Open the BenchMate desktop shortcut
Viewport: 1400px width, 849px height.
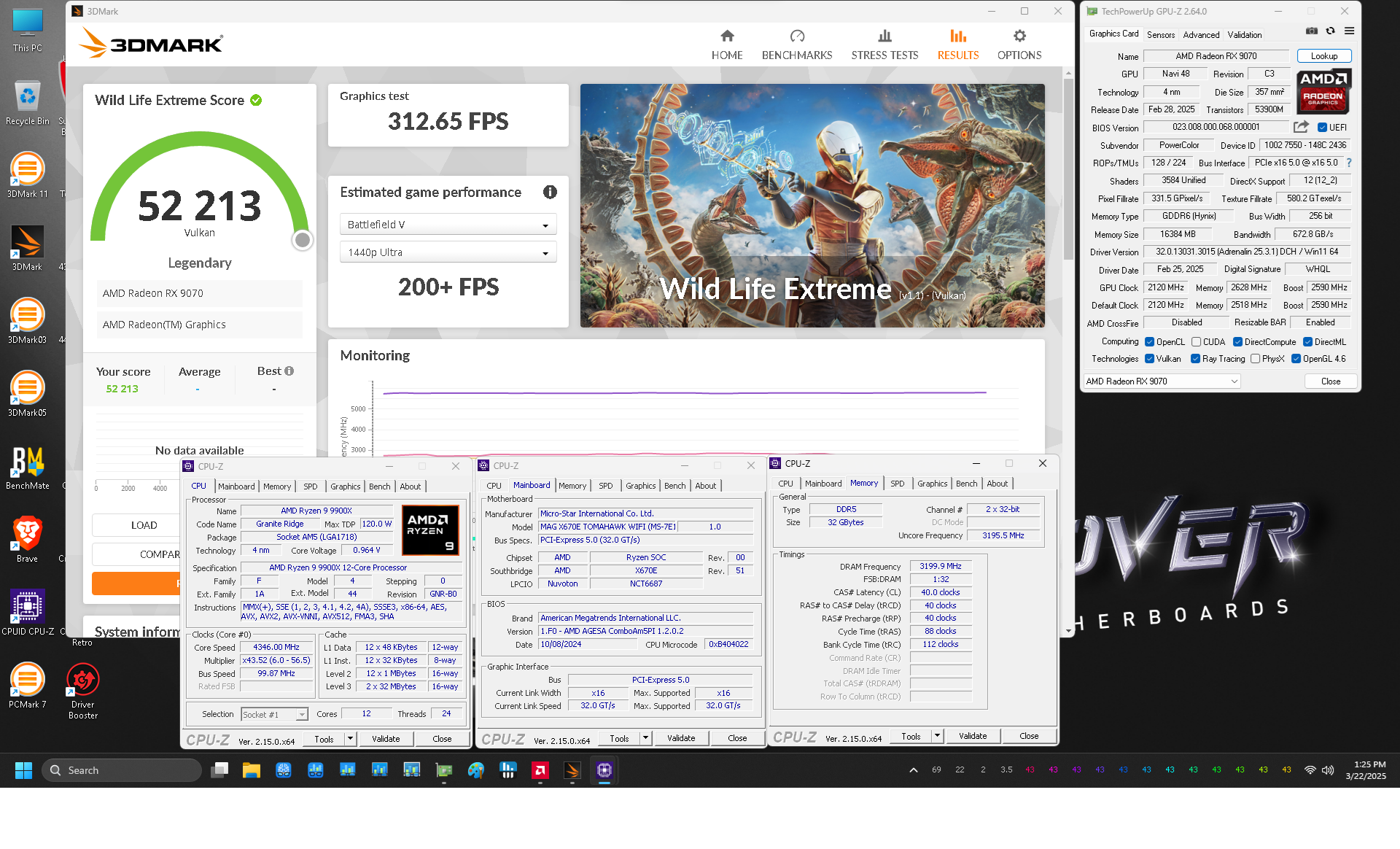click(x=28, y=467)
